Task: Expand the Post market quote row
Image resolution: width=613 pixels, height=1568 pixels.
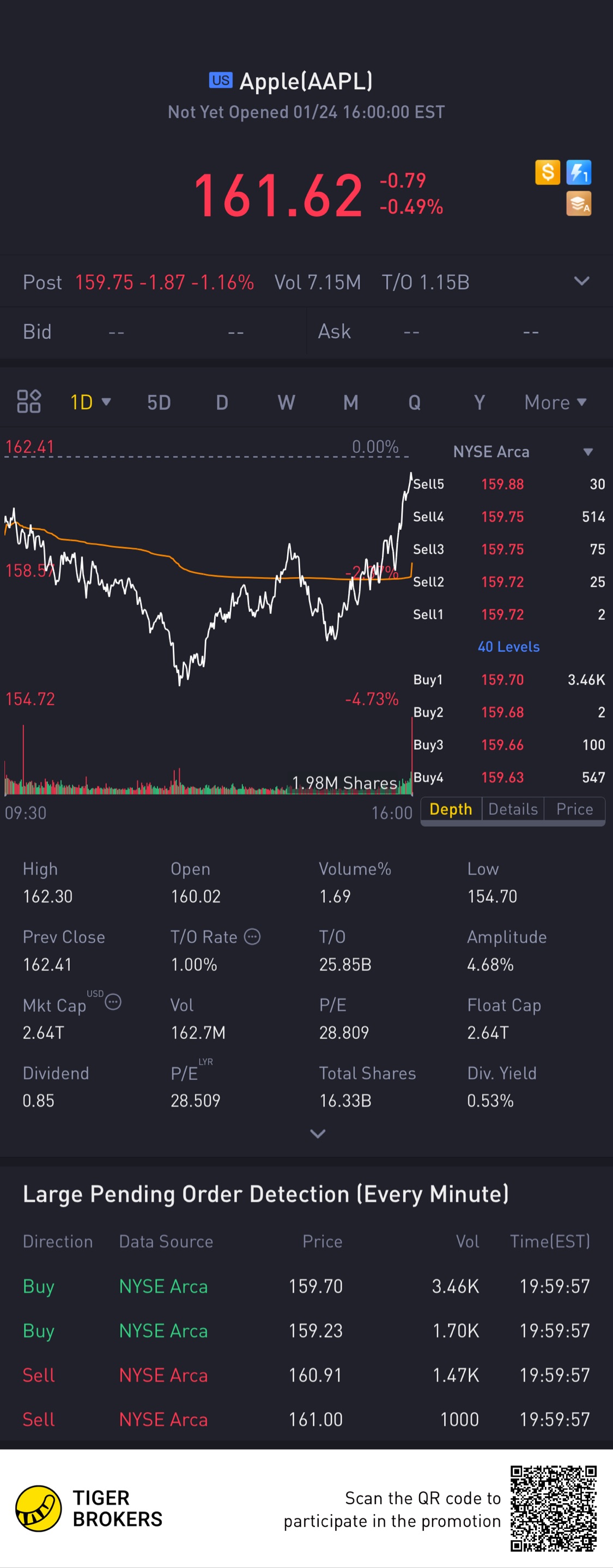Action: (x=581, y=281)
